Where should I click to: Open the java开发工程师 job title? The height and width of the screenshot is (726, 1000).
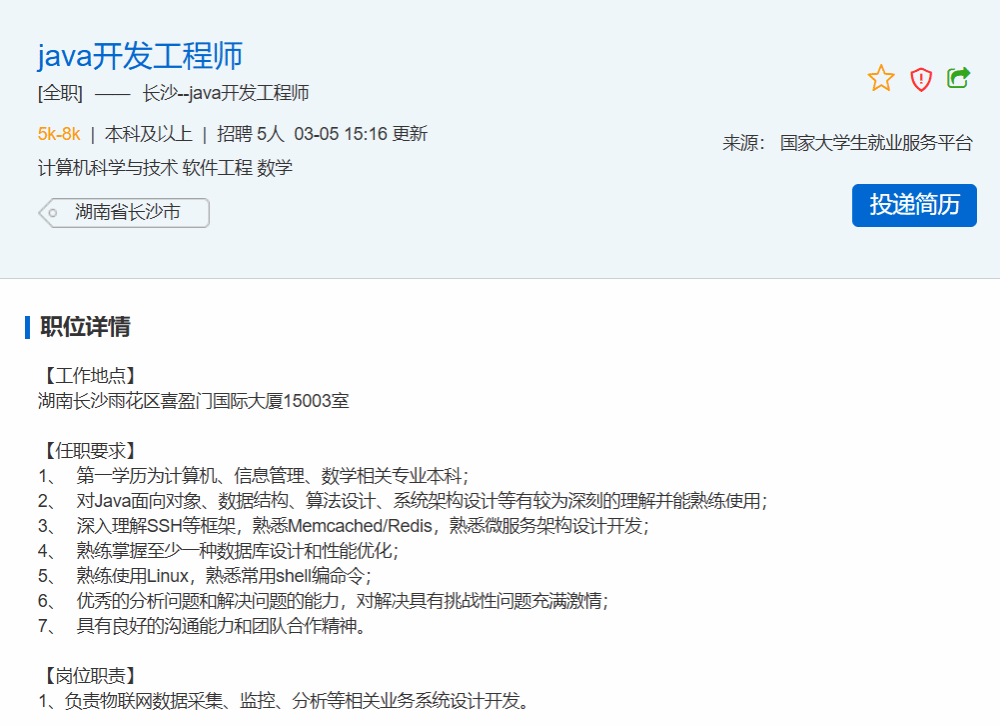tap(140, 56)
